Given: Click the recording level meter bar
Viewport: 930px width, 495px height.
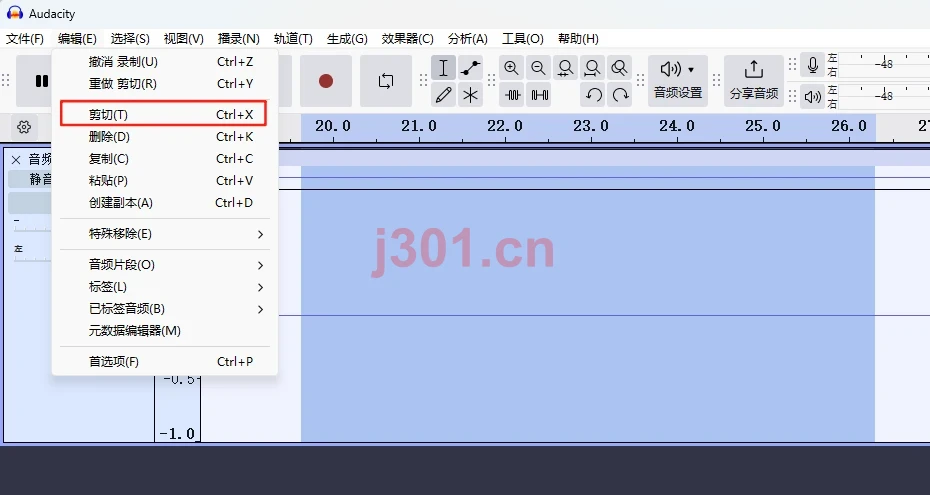Looking at the screenshot, I should point(884,64).
